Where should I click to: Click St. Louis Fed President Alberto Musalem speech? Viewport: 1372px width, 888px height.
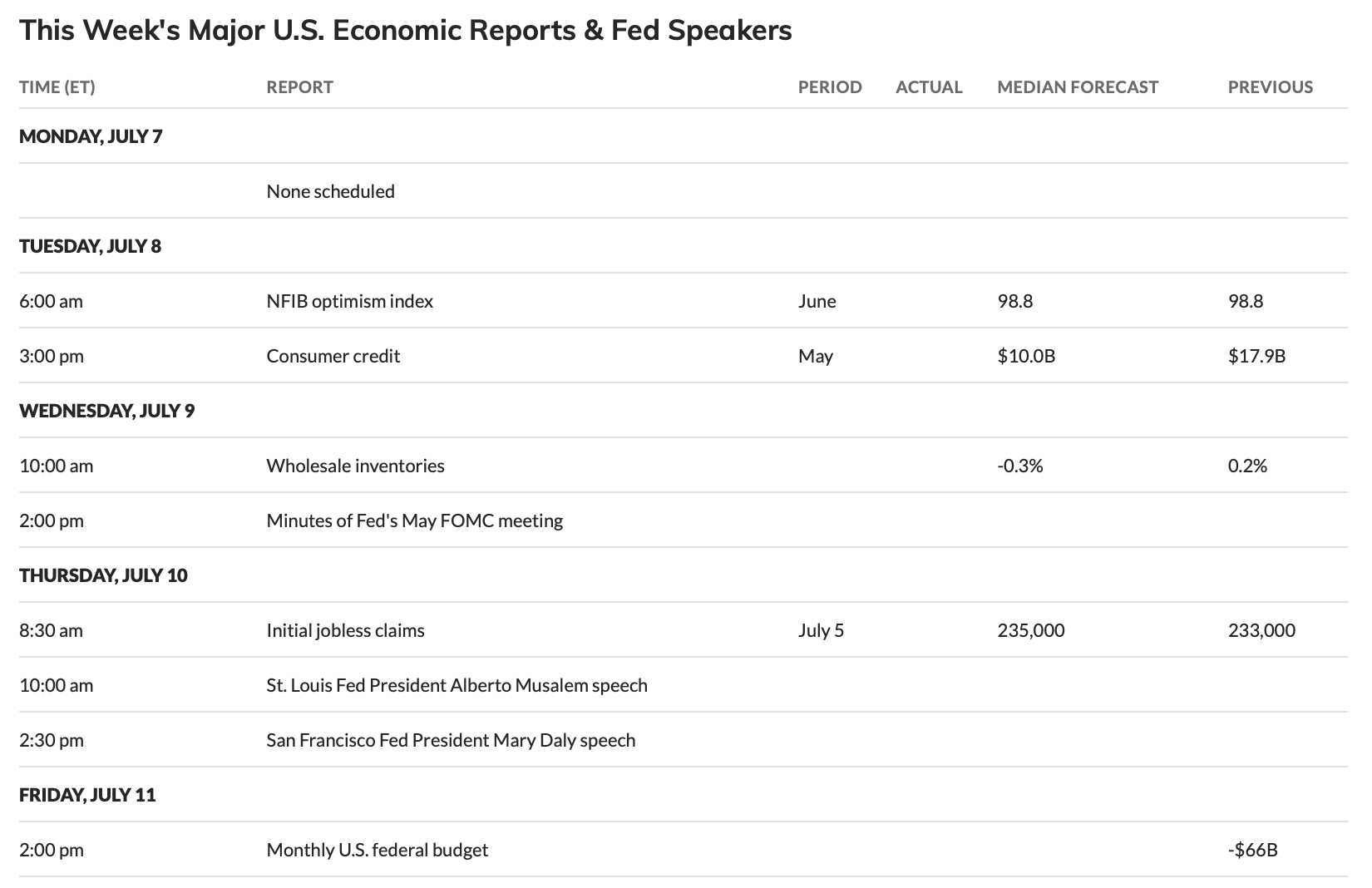point(457,685)
